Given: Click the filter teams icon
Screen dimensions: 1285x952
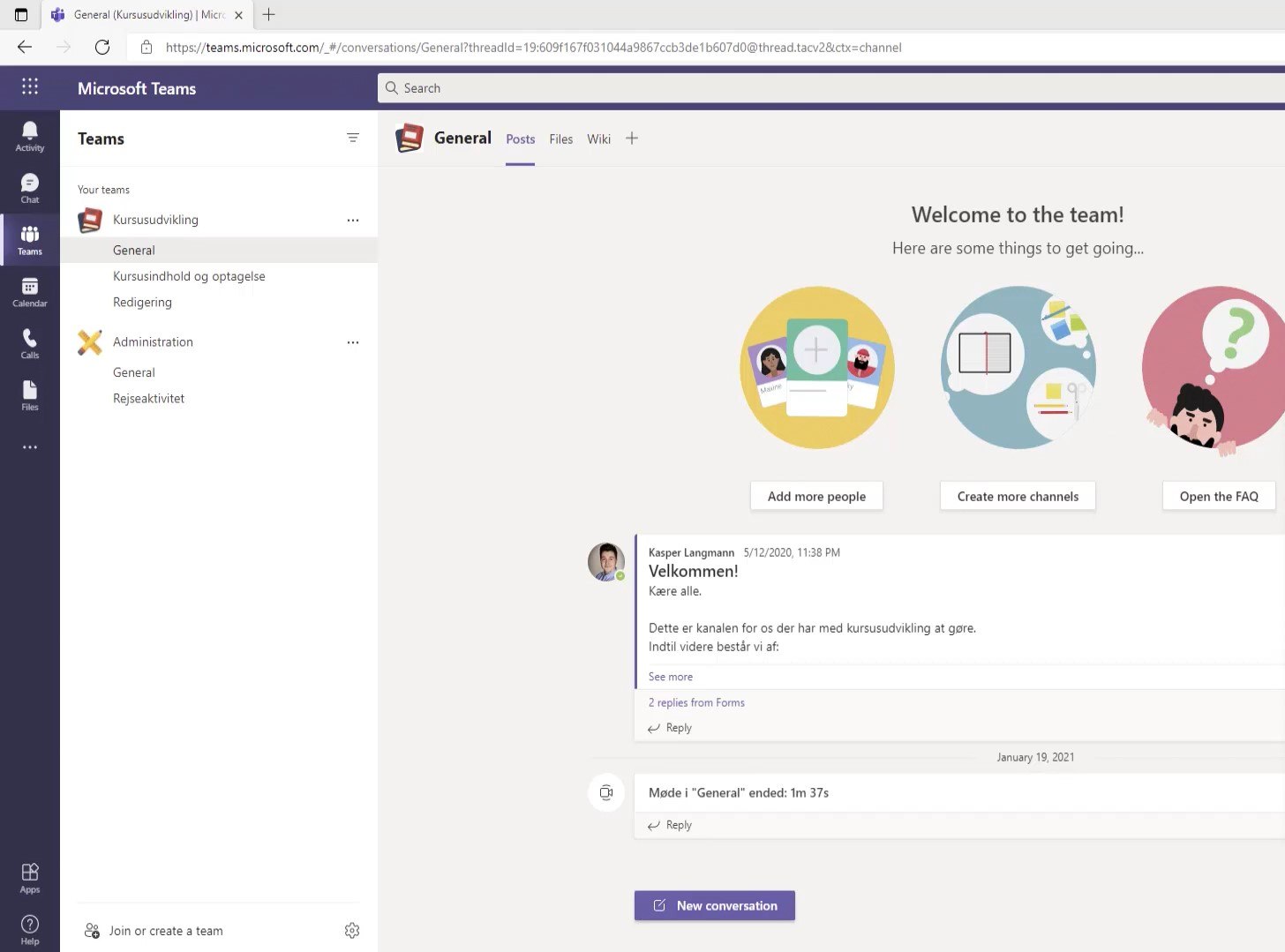Looking at the screenshot, I should pos(353,138).
